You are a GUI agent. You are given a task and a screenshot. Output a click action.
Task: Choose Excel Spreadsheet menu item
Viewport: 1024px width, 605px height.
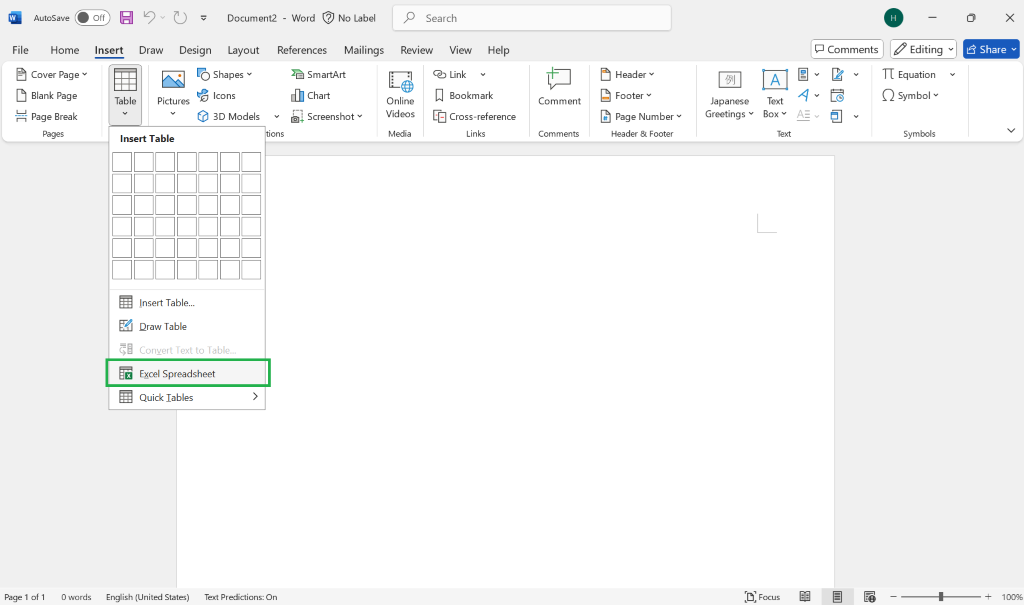click(x=187, y=373)
